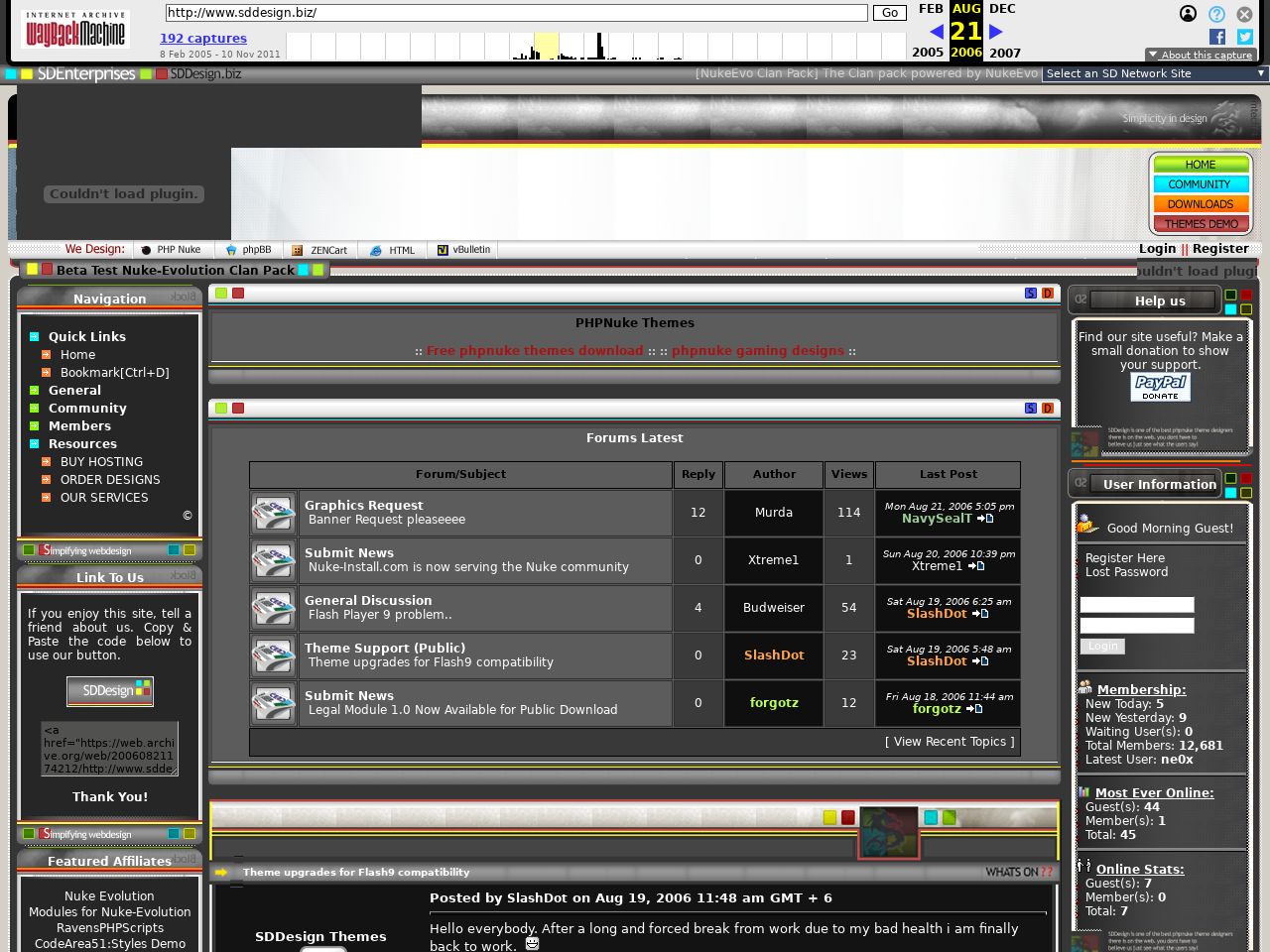Click the Wayback Machine logo
The image size is (1270, 952).
pyautogui.click(x=75, y=31)
